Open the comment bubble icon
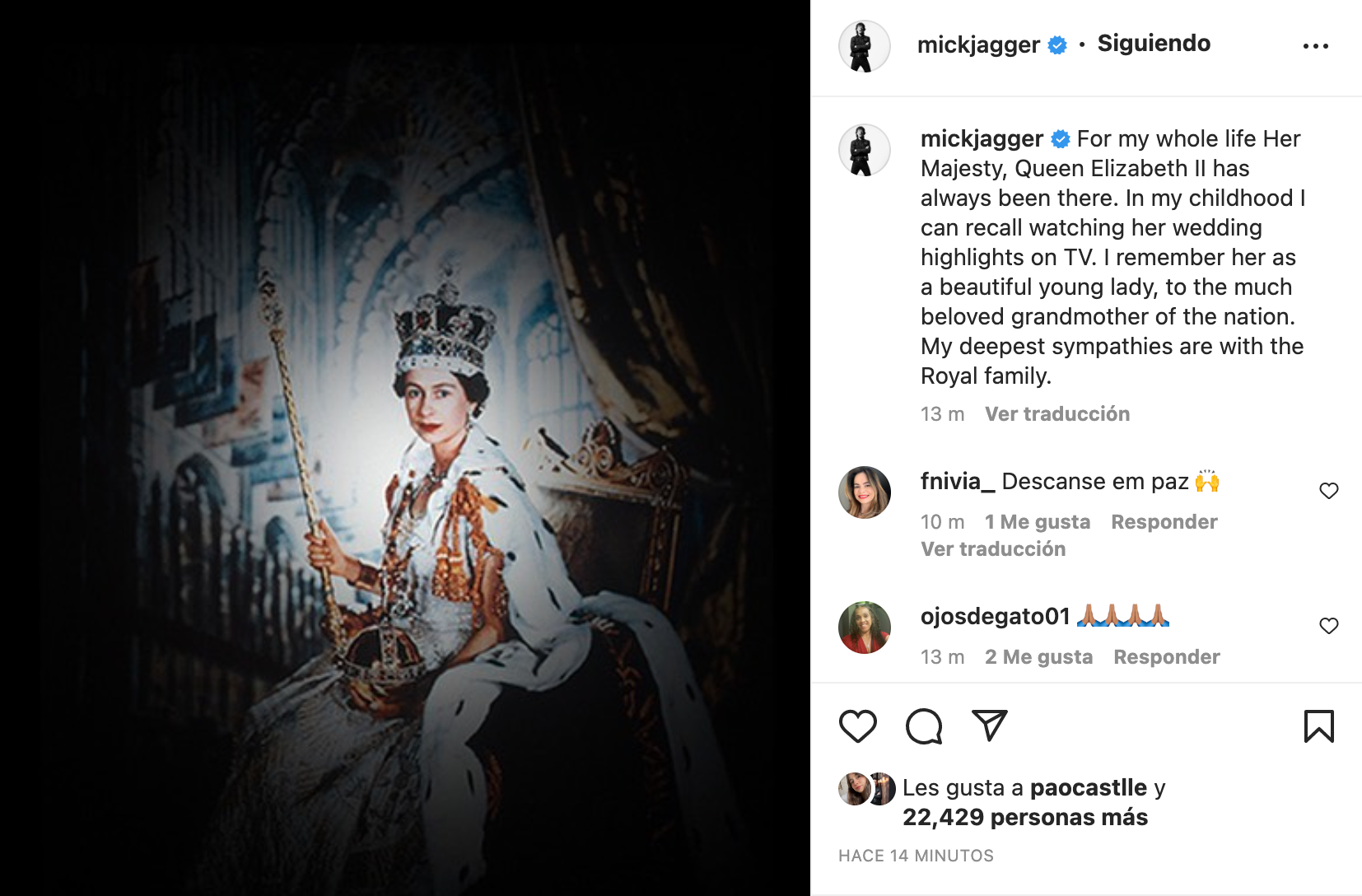 coord(924,726)
